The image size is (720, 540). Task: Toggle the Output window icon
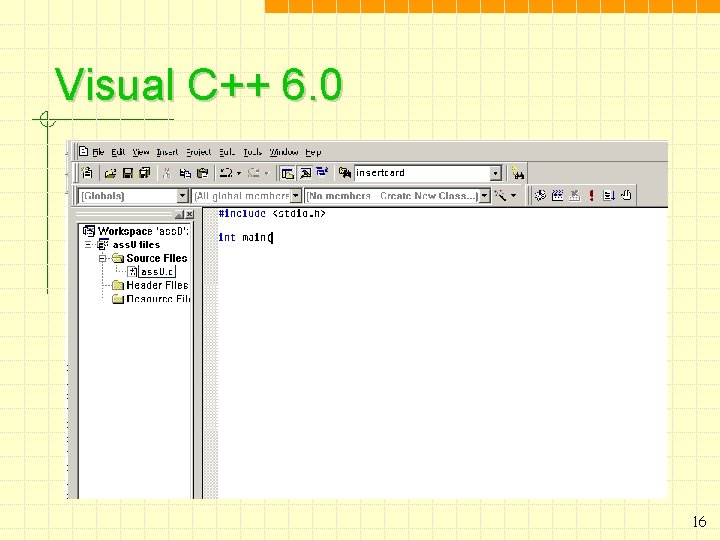[x=305, y=173]
